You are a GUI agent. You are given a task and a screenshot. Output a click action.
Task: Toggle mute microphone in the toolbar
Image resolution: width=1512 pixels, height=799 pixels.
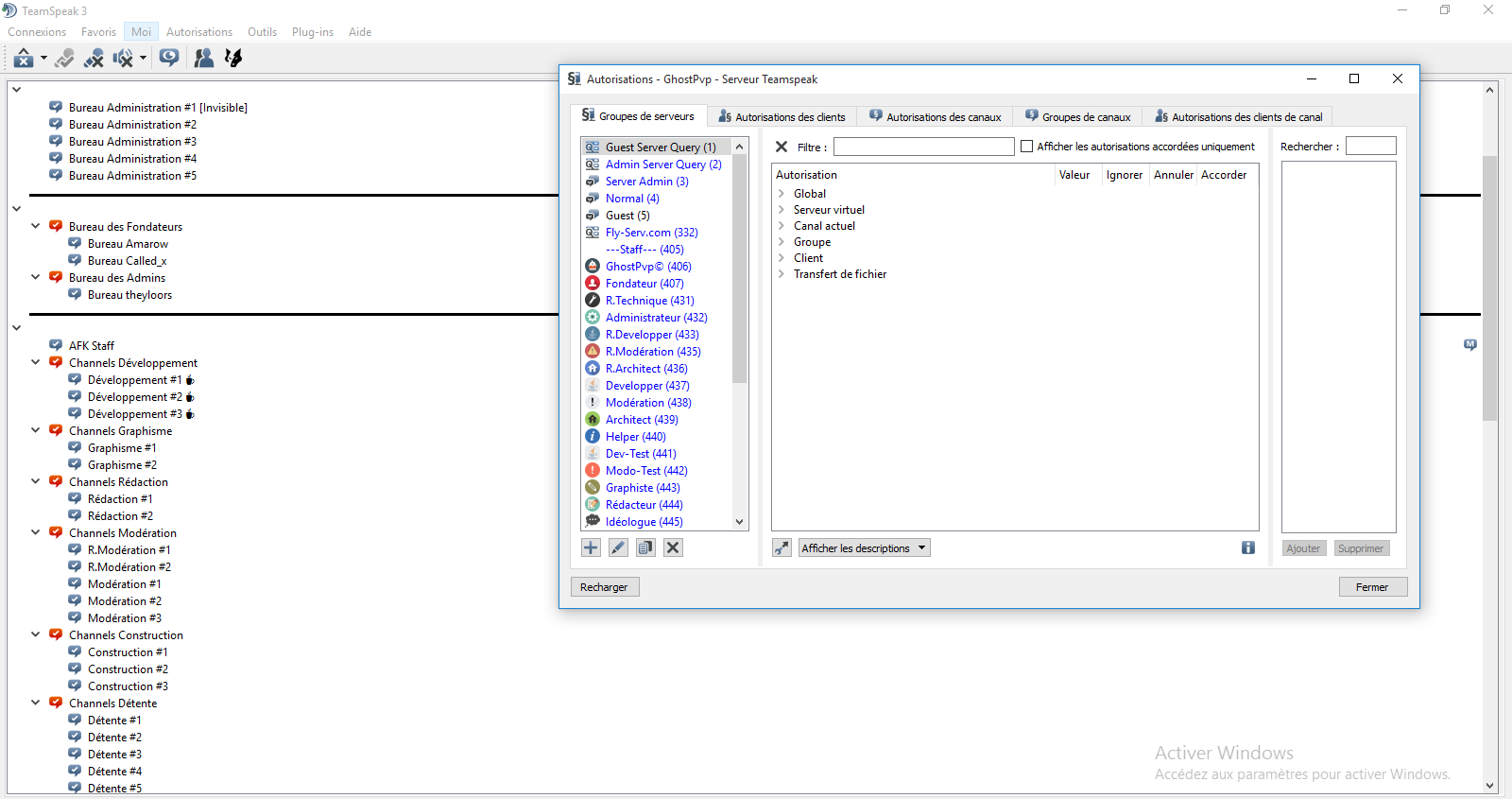pos(94,59)
